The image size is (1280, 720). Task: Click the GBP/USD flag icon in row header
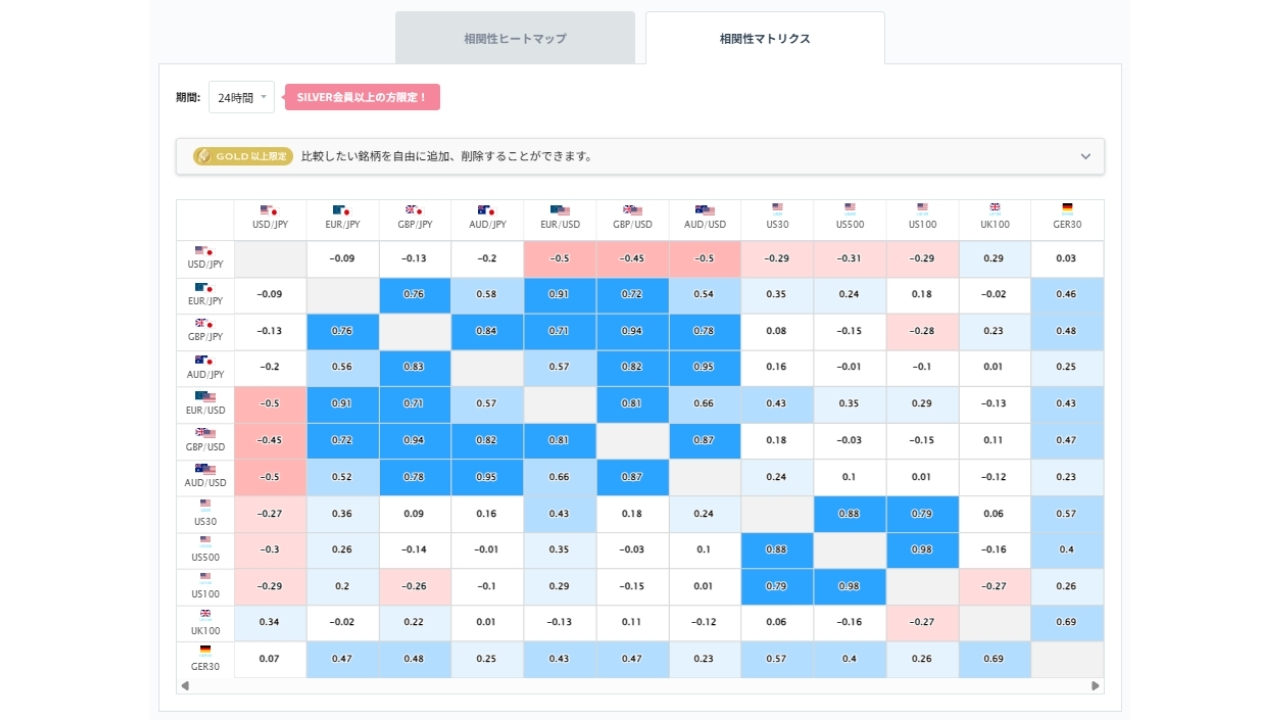click(x=205, y=433)
